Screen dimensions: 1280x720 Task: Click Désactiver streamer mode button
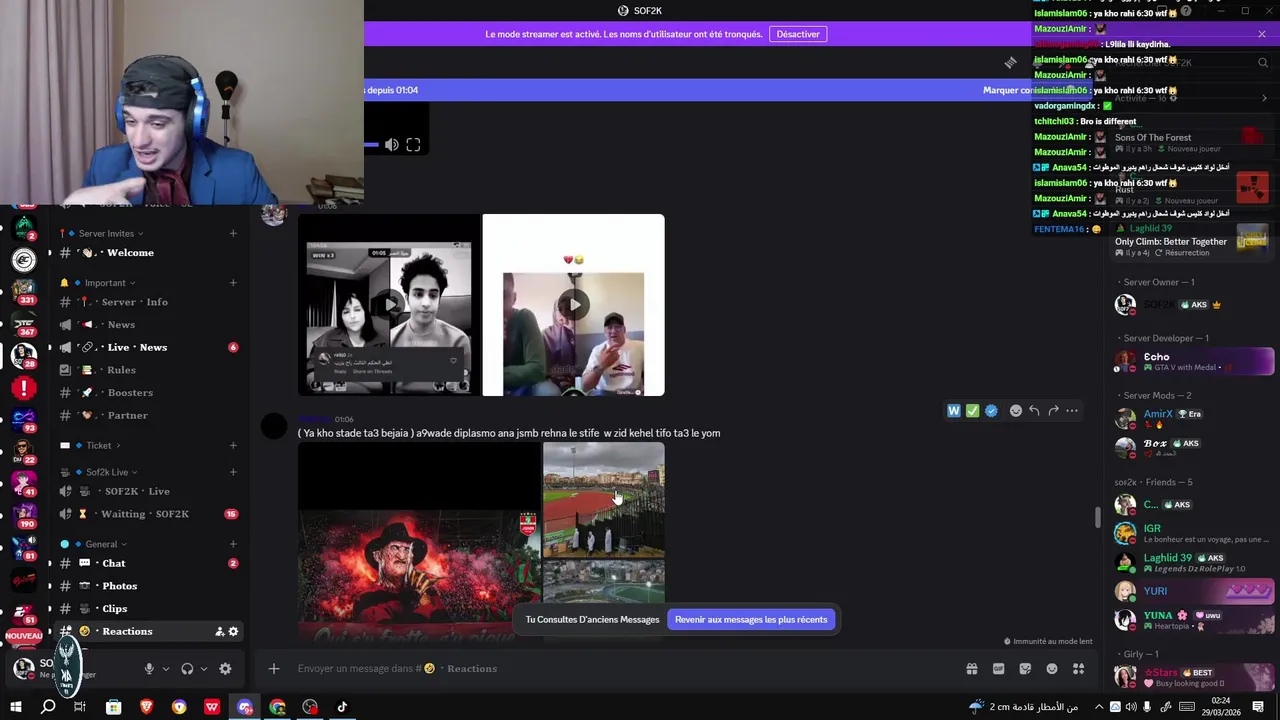pos(798,34)
